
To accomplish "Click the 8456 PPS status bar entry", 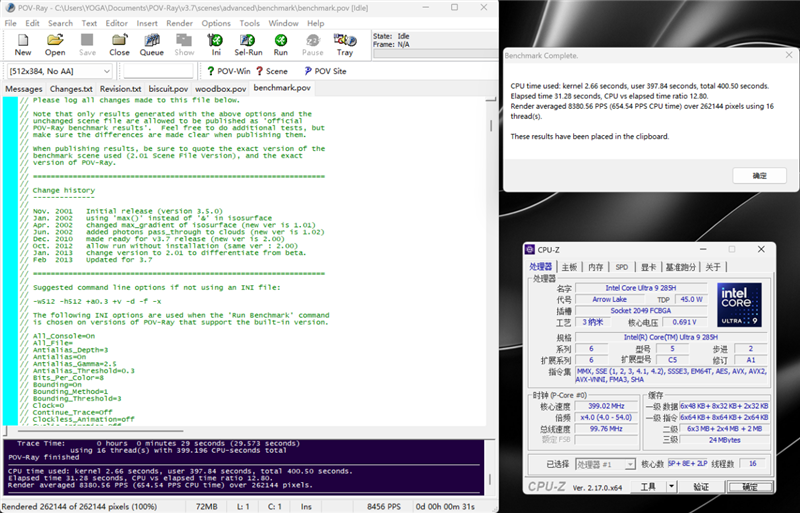I will point(384,506).
